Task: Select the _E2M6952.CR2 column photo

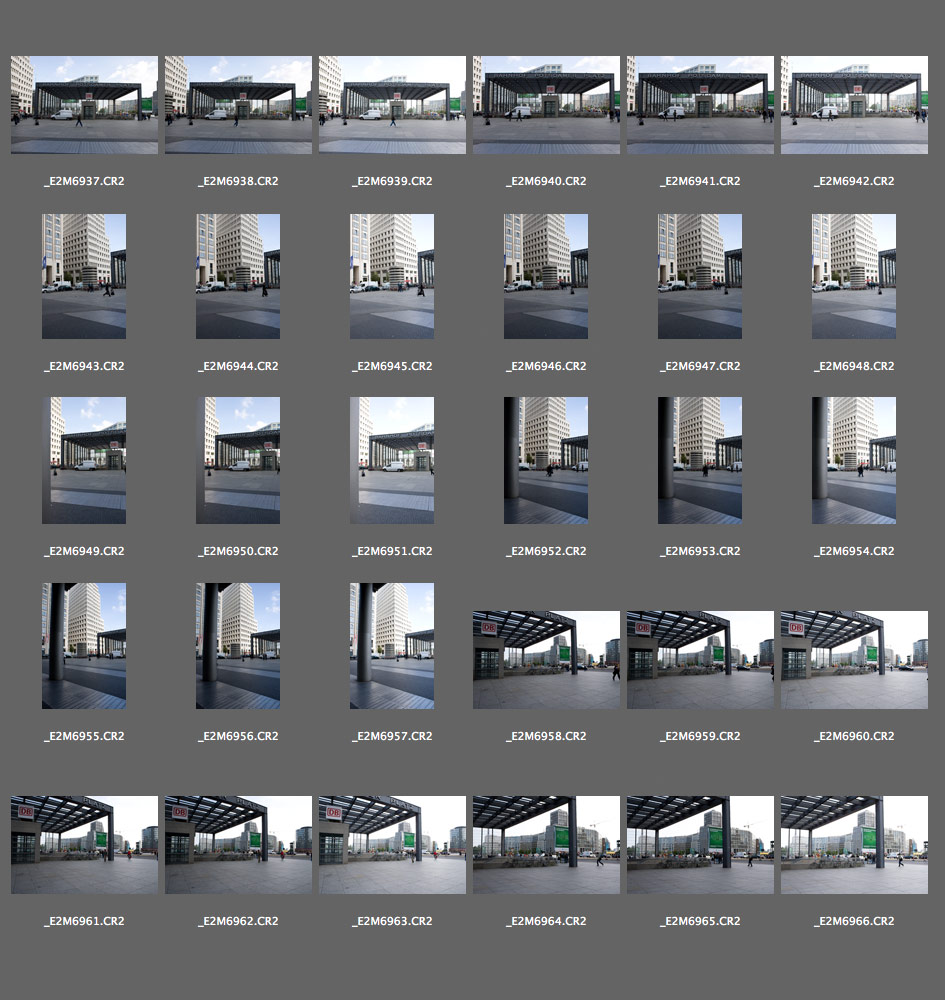Action: [x=546, y=460]
